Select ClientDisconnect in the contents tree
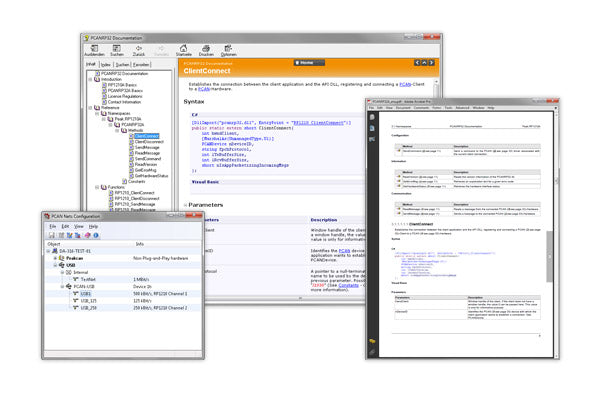The height and width of the screenshot is (418, 600). (148, 142)
